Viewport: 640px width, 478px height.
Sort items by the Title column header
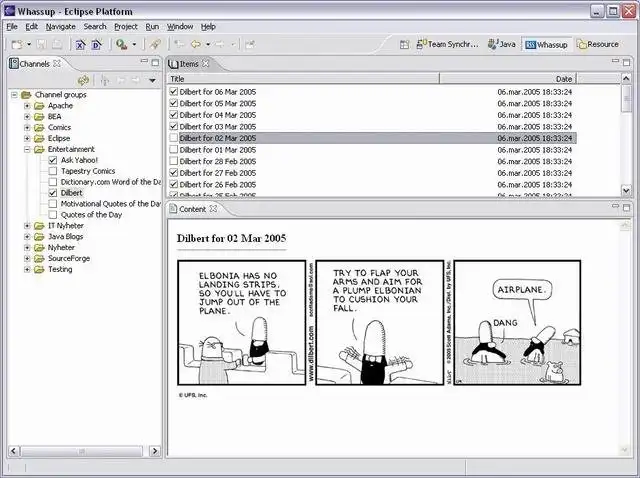(303, 79)
